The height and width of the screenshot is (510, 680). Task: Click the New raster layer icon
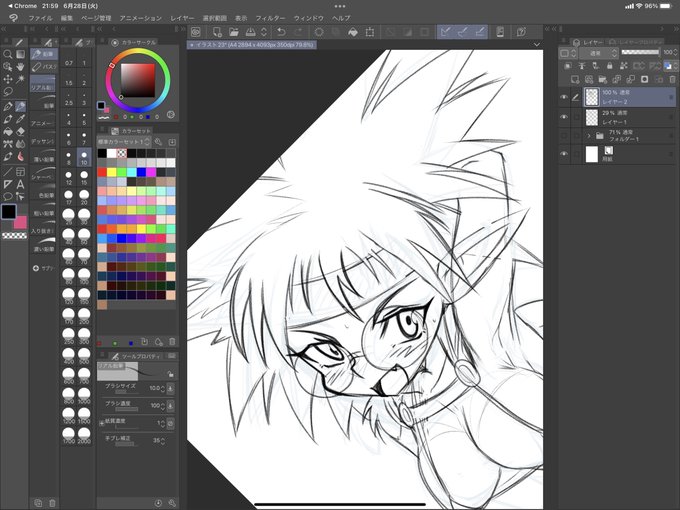click(575, 79)
